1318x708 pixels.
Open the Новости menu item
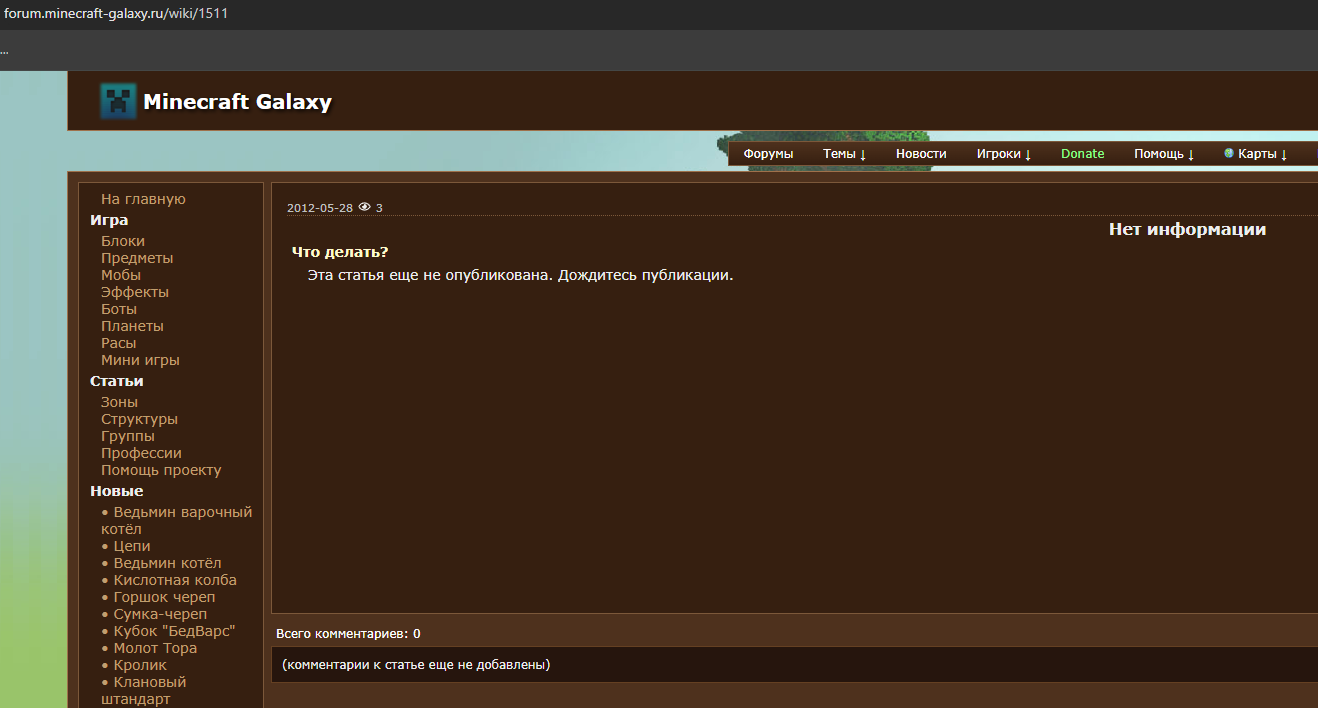[921, 154]
